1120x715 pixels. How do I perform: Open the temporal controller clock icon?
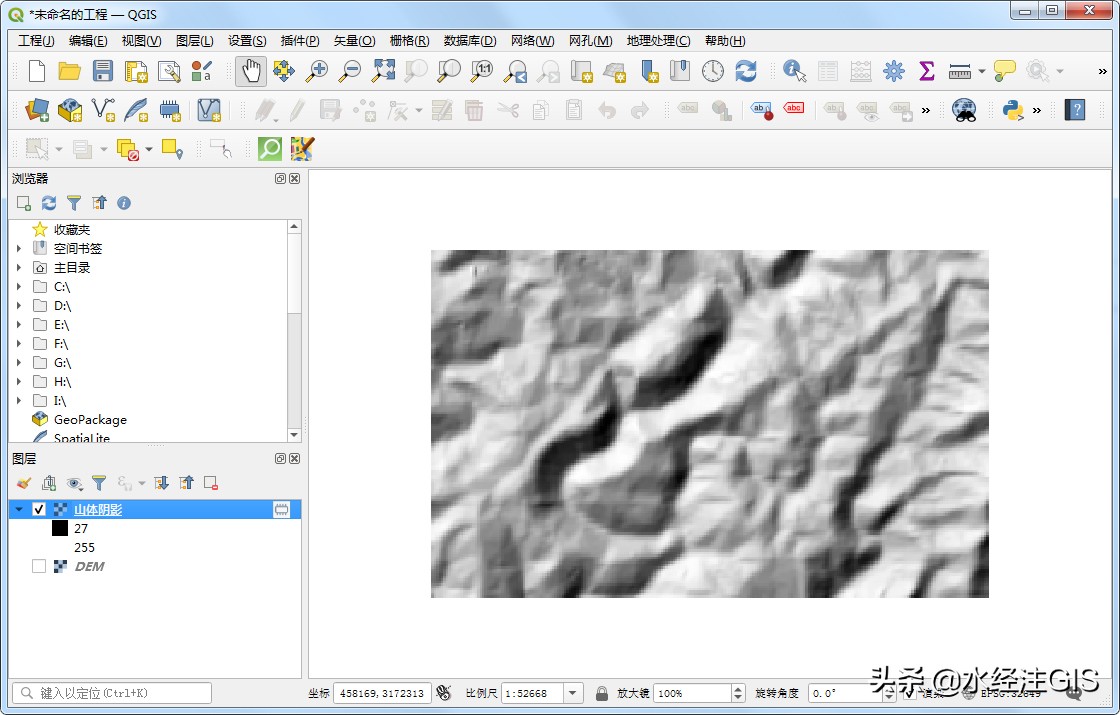pyautogui.click(x=712, y=71)
